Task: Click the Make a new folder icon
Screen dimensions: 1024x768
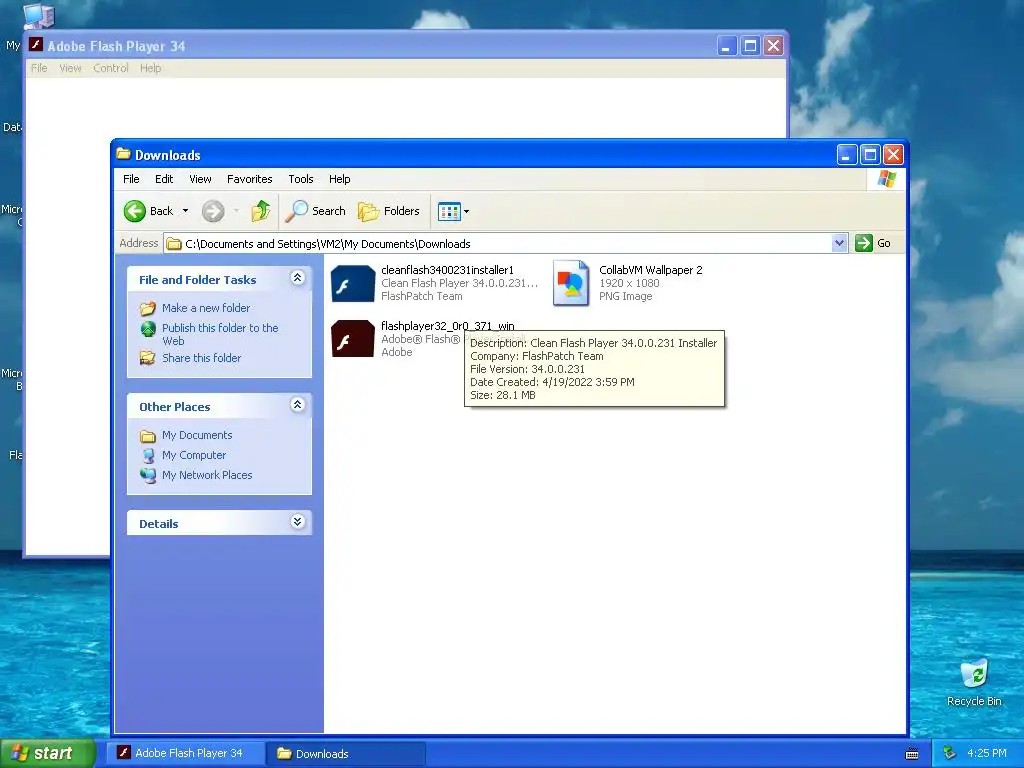Action: click(x=148, y=308)
